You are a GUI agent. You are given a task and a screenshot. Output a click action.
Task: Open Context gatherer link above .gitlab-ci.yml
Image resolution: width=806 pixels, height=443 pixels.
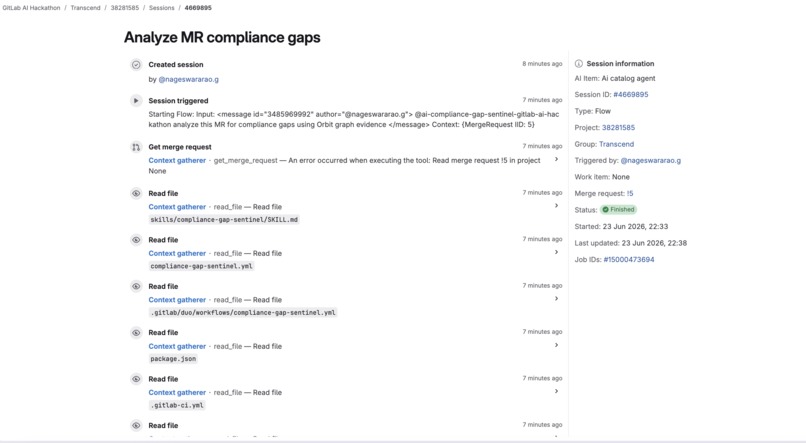point(177,393)
